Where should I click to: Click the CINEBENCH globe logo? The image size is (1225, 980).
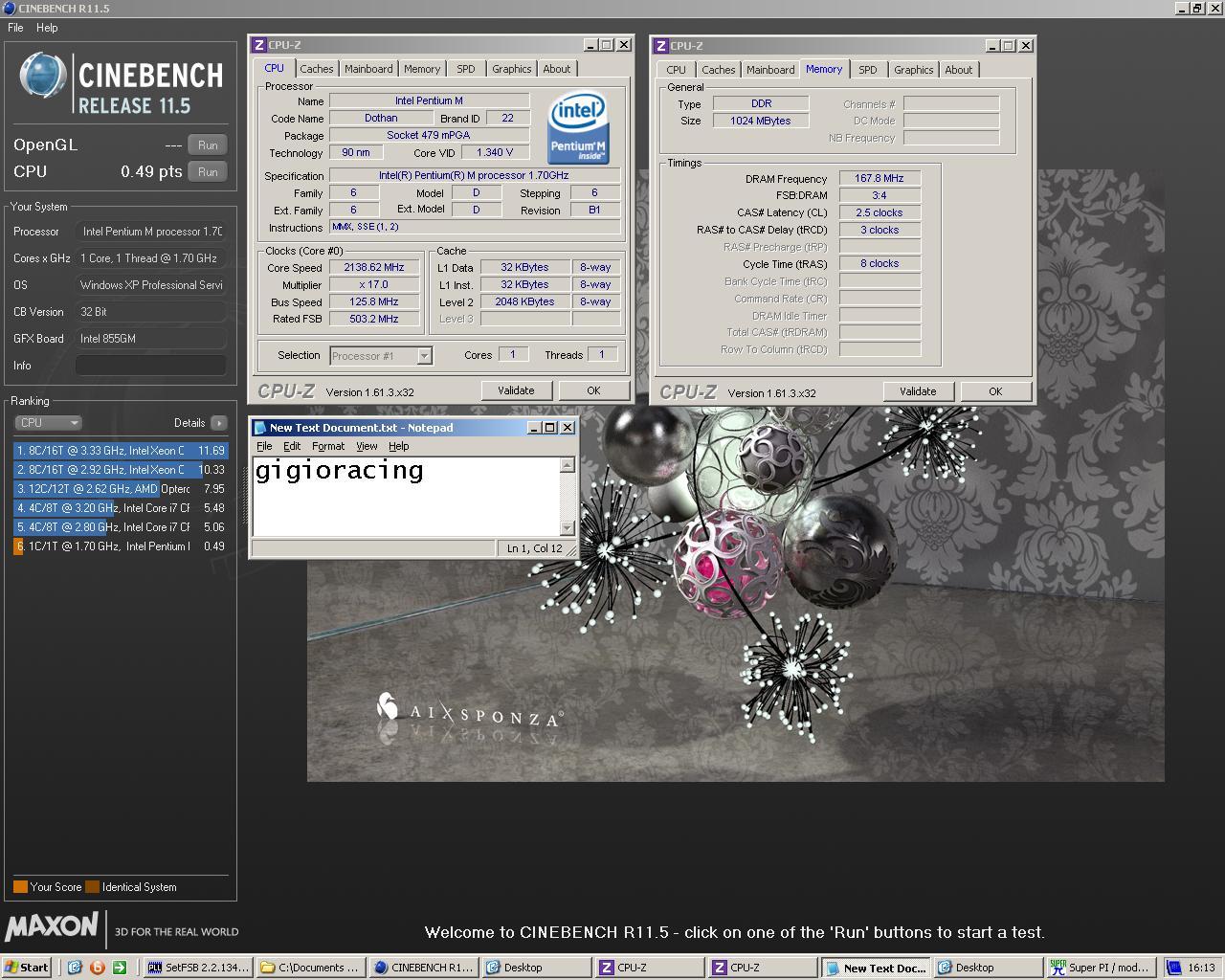pyautogui.click(x=43, y=77)
